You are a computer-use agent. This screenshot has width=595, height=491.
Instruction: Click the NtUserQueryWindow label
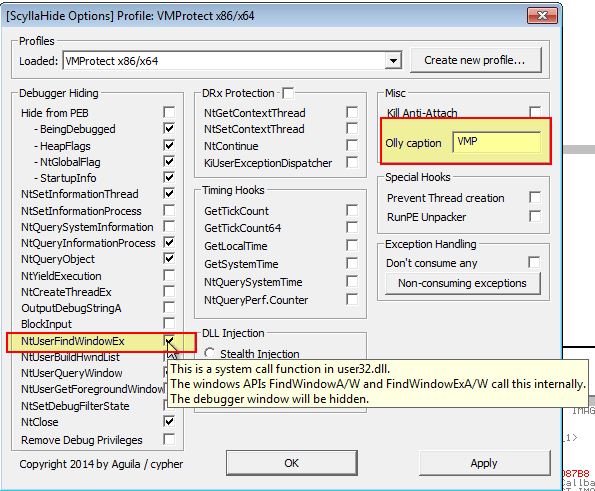[72, 373]
